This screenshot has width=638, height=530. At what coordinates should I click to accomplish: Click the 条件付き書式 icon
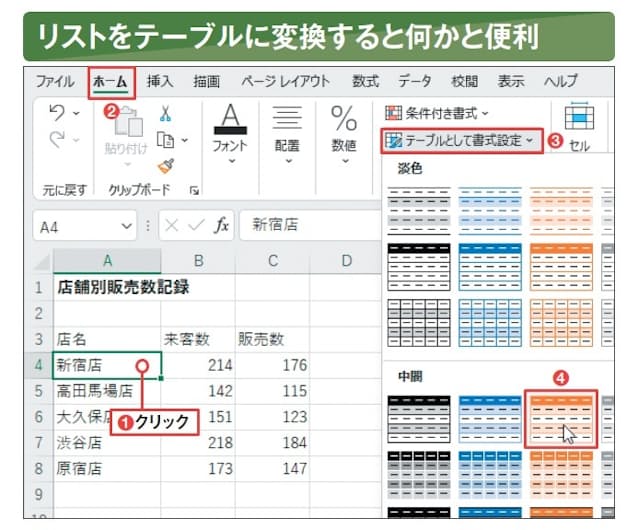tap(393, 113)
